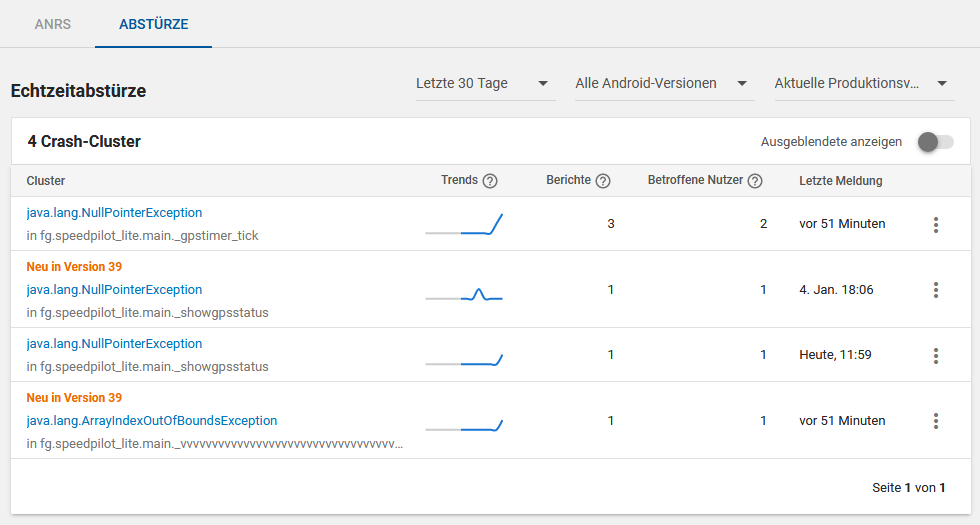Click the trend sparkline of the _gpstimer_tick cluster
Image resolution: width=980 pixels, height=525 pixels.
(x=464, y=225)
